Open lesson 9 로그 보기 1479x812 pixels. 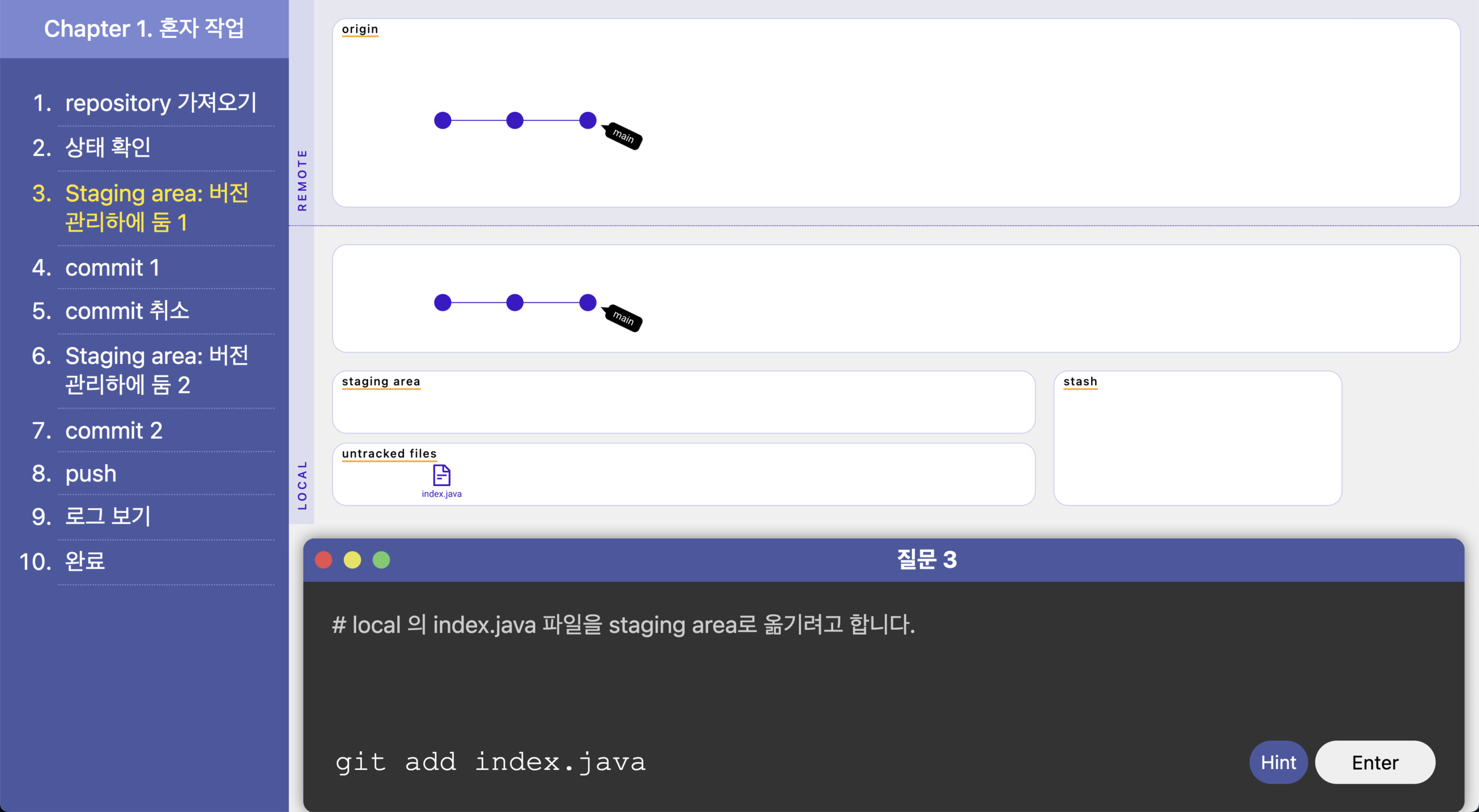click(108, 517)
